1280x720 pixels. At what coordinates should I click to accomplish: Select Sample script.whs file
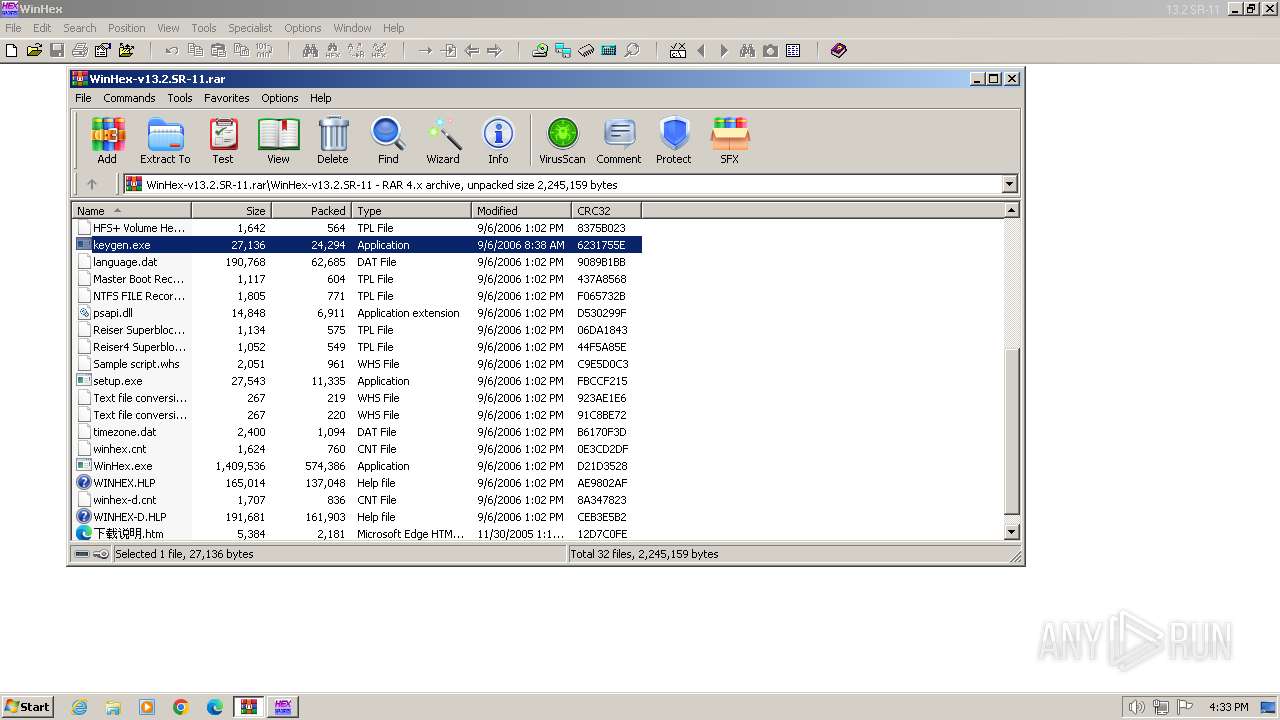[357, 364]
